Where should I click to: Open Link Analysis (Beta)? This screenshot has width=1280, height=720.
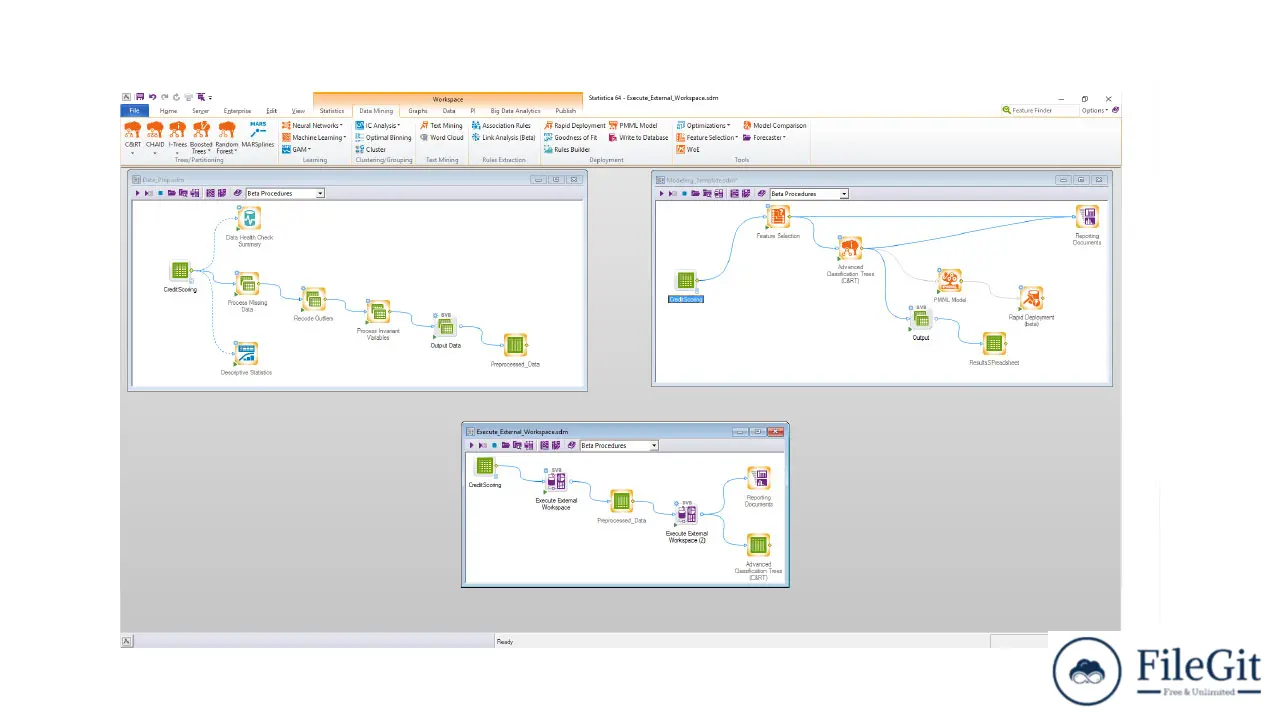coord(503,137)
